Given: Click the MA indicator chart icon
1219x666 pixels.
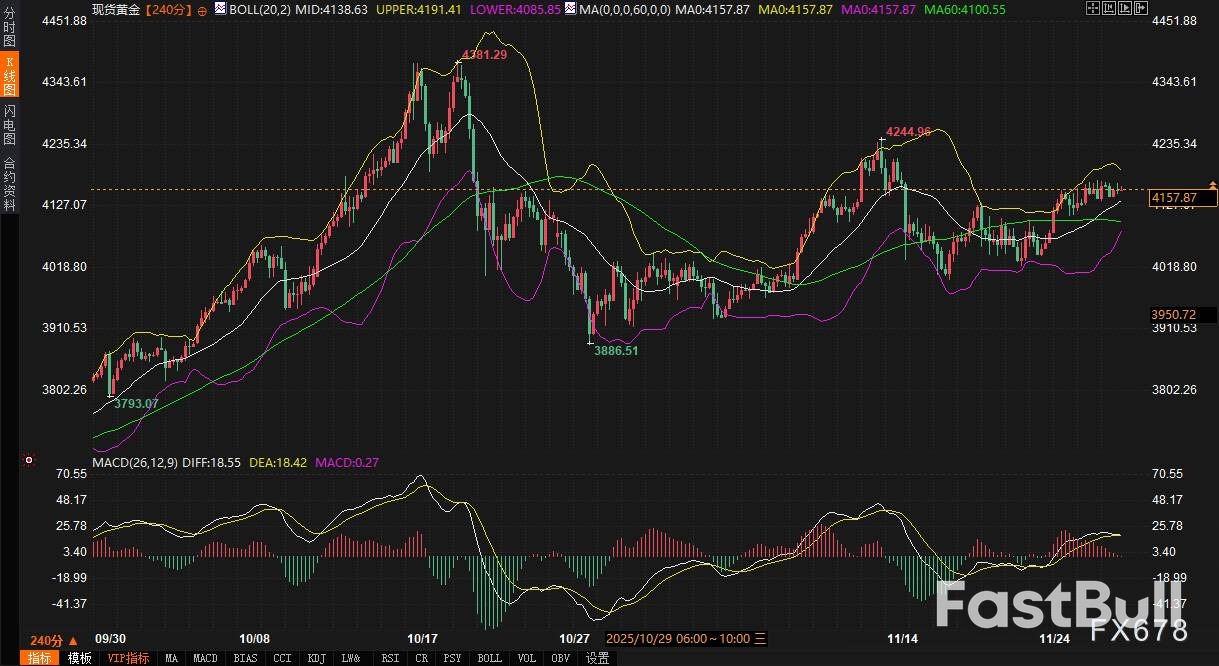Looking at the screenshot, I should (569, 9).
